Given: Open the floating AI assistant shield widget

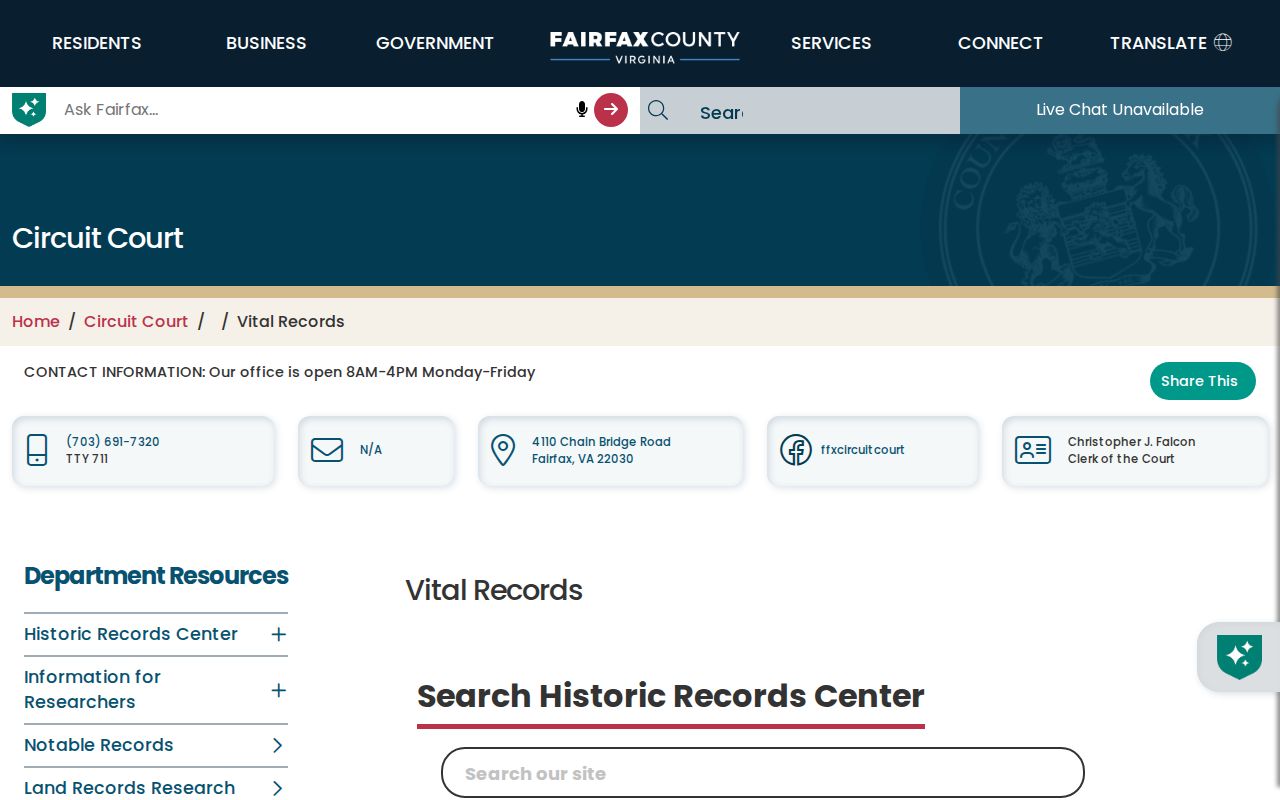Looking at the screenshot, I should (1239, 657).
